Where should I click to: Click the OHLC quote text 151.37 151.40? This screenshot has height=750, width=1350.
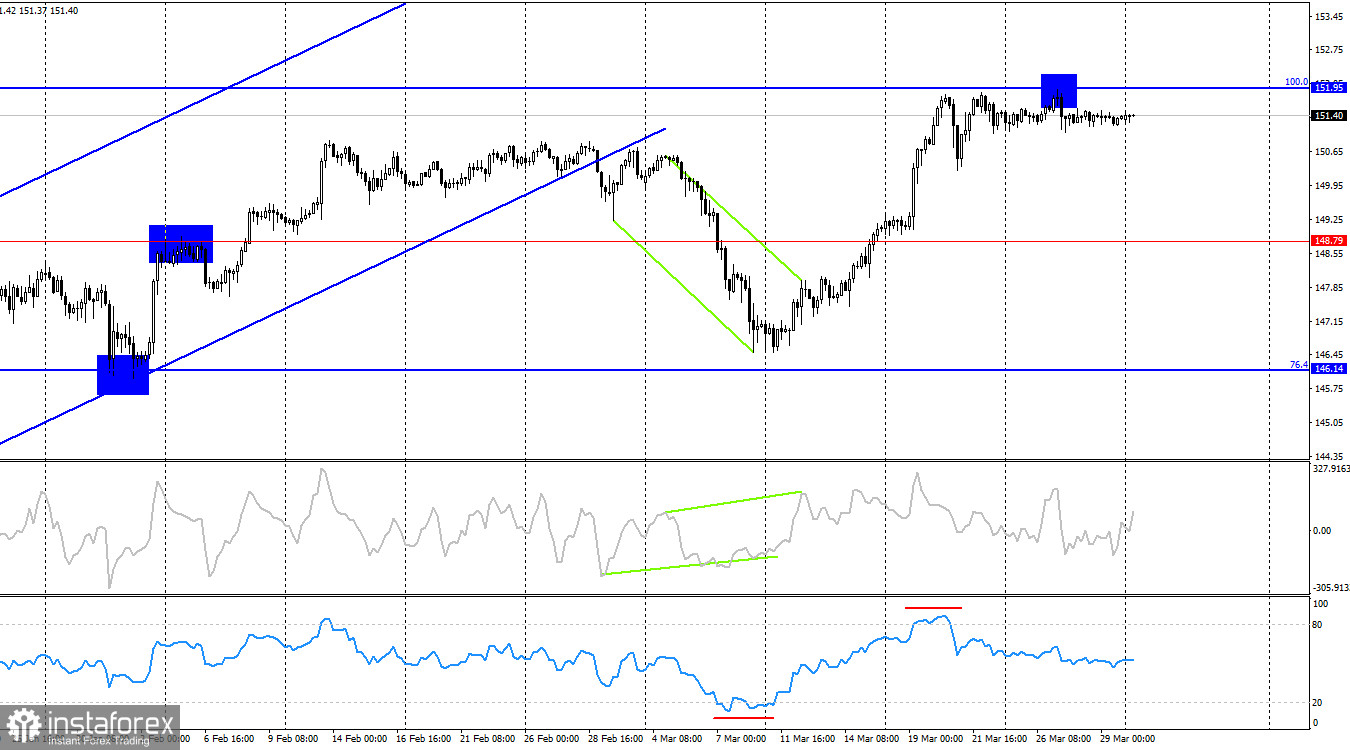[50, 10]
